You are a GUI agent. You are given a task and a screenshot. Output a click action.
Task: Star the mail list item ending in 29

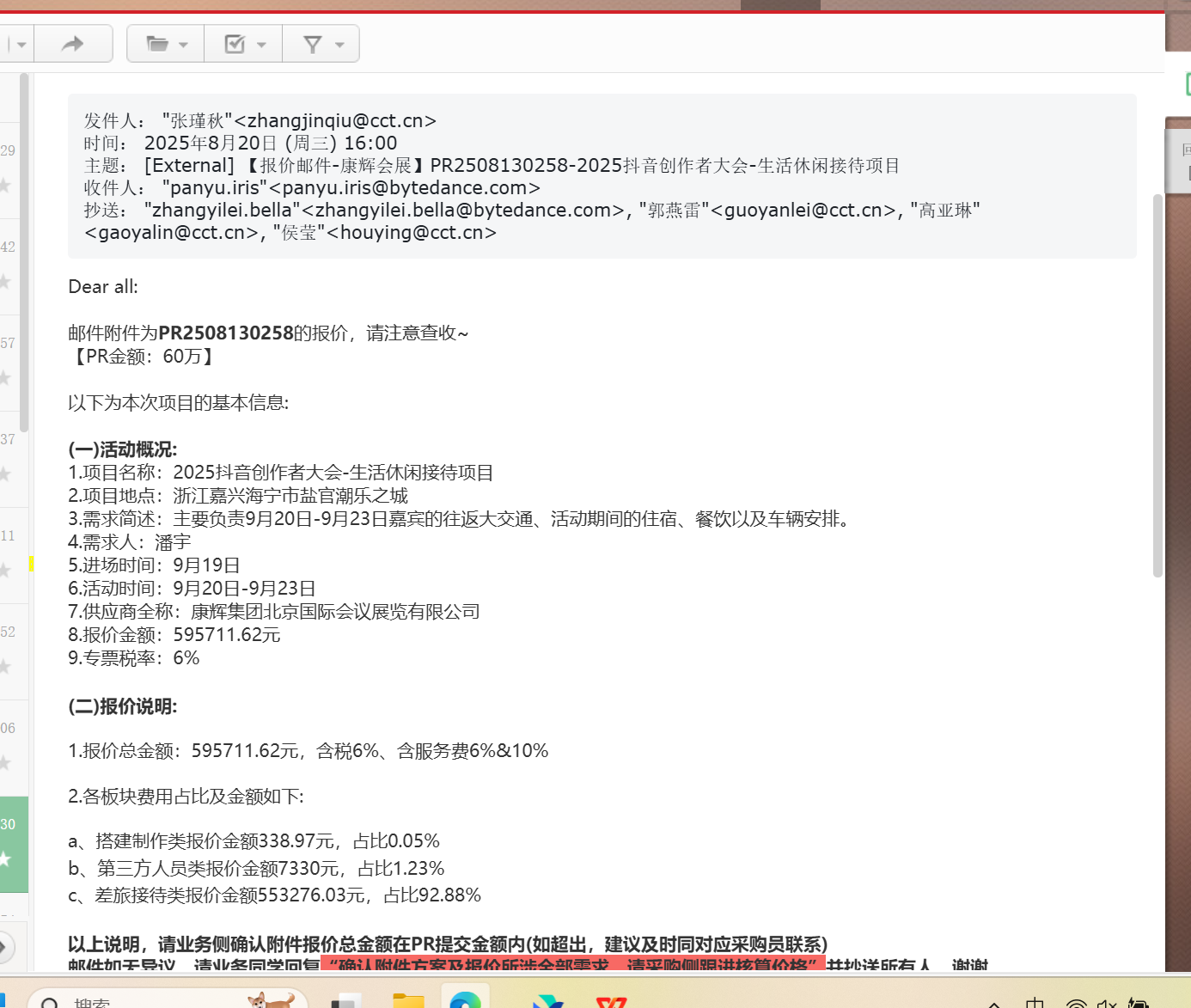5,185
